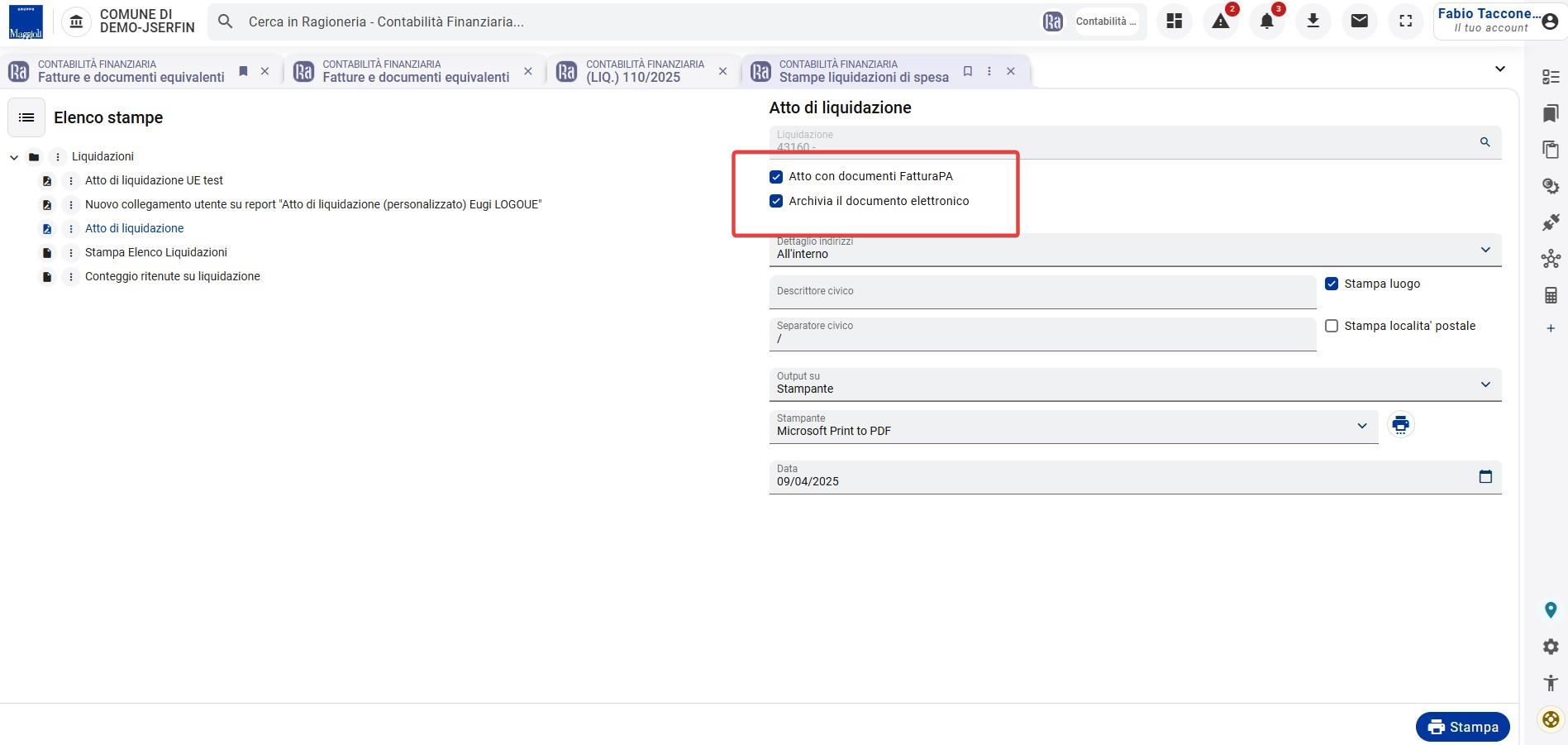Click the Descrittore civico input field
This screenshot has height=745, width=1568.
pos(1042,292)
